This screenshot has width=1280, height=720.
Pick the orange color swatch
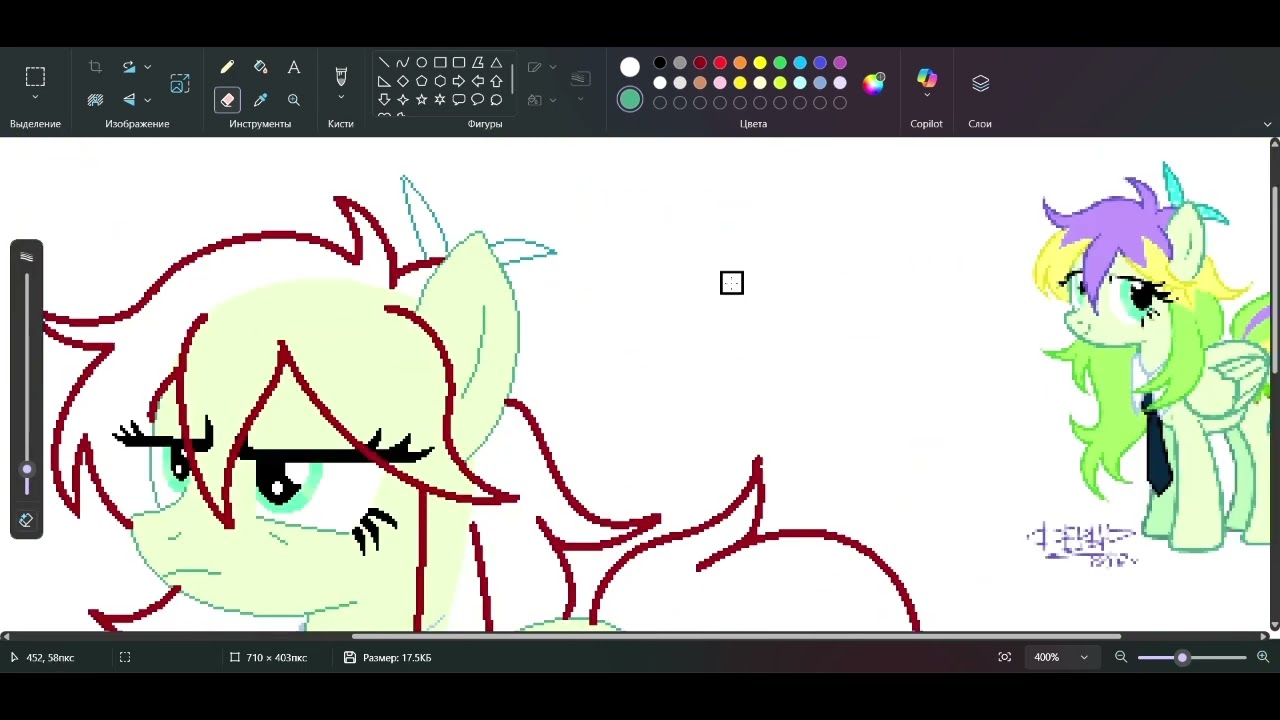click(740, 63)
